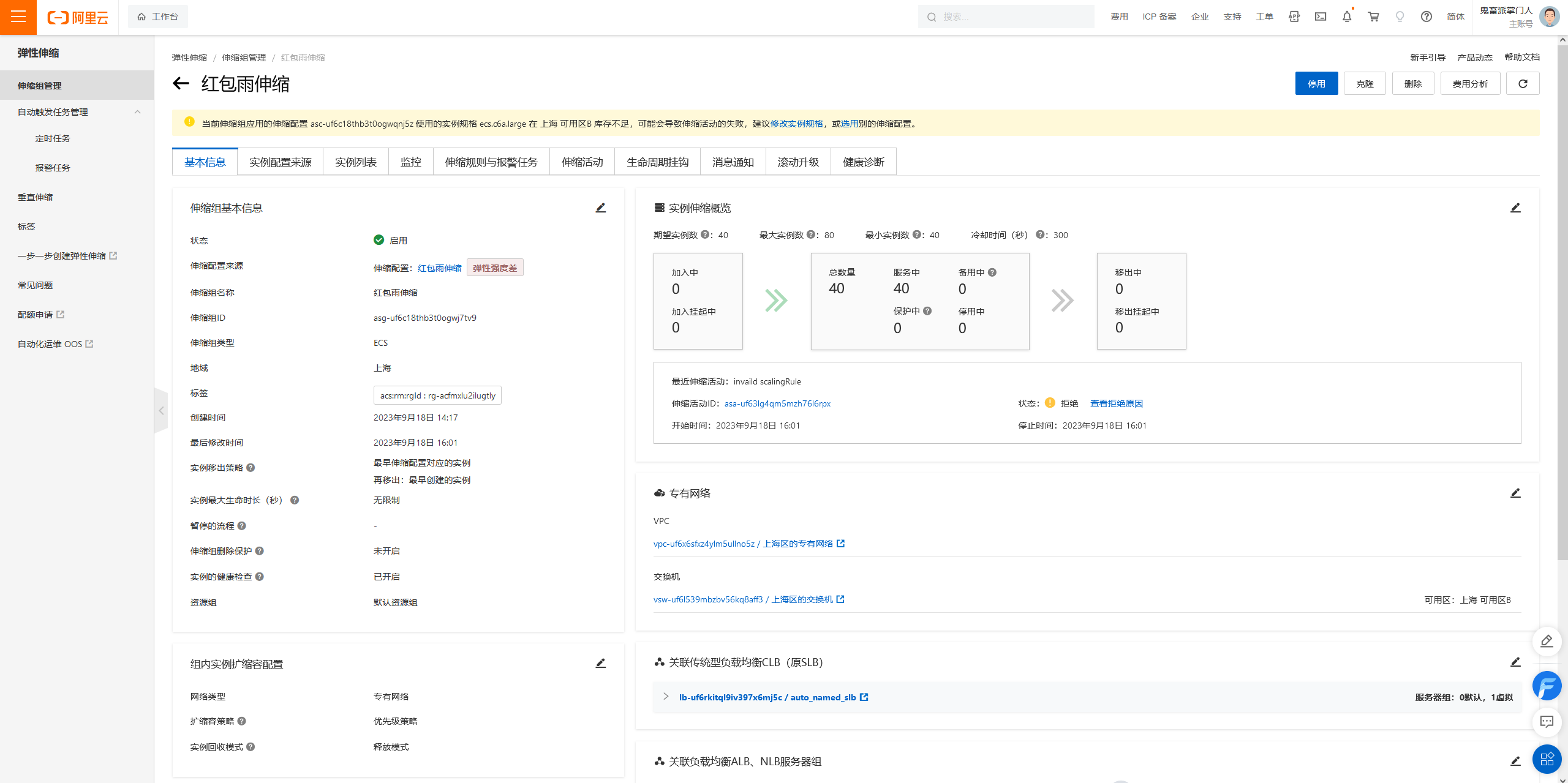The height and width of the screenshot is (783, 1568).
Task: Click the 弹性强度差 tag
Action: (495, 268)
